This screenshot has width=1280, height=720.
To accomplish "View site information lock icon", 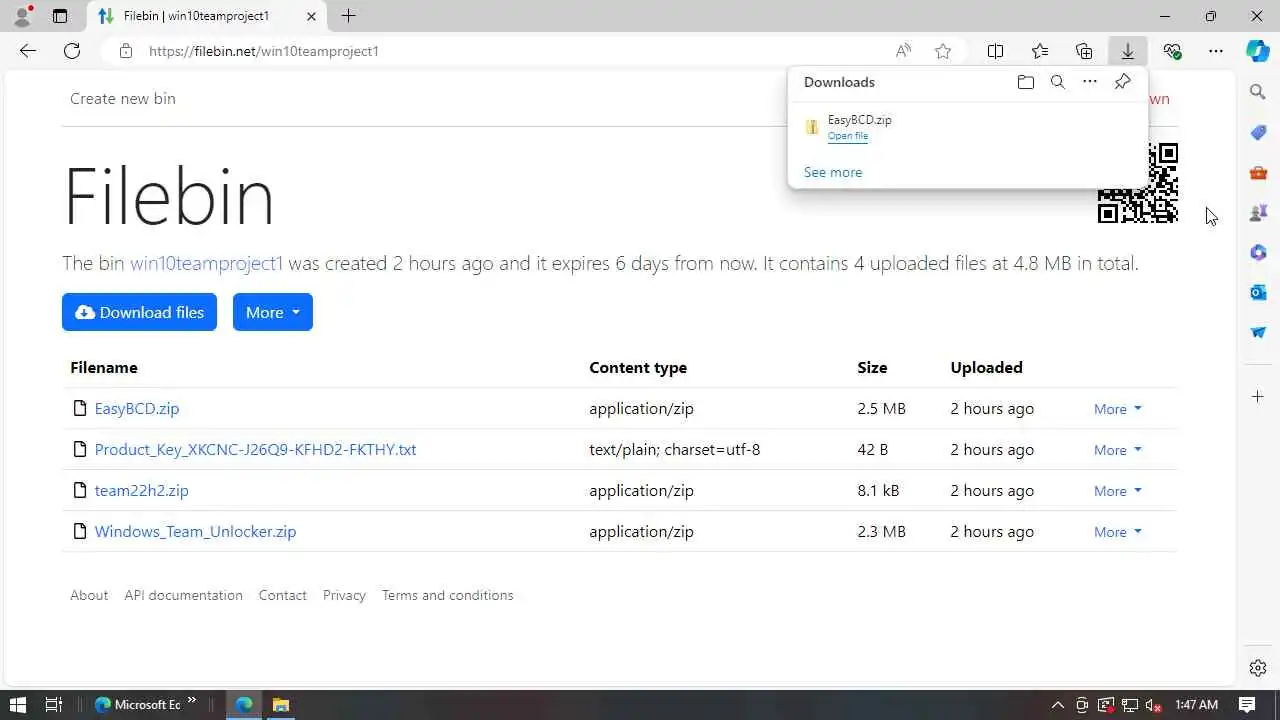I will click(x=126, y=51).
